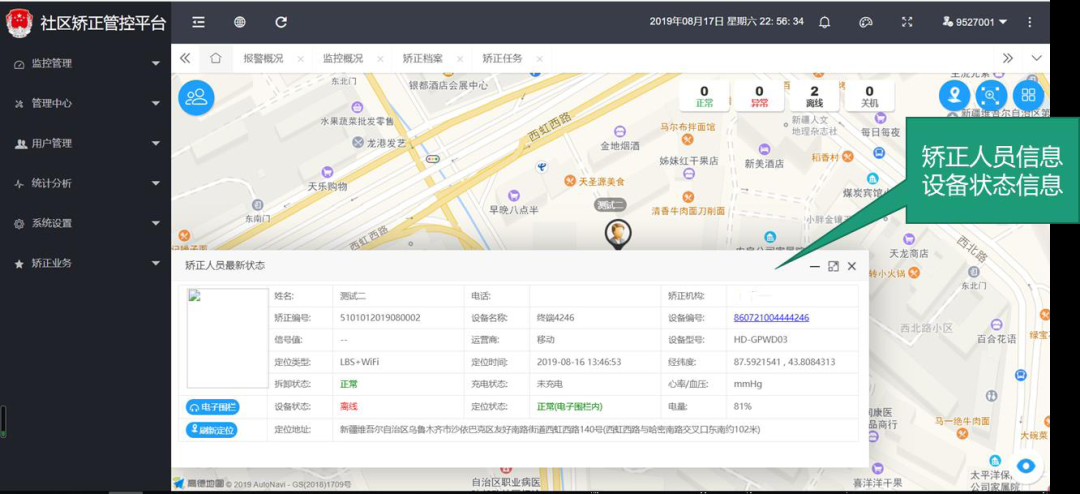Switch to the 报警概况 tab
Viewport: 1080px width, 494px height.
tap(263, 59)
